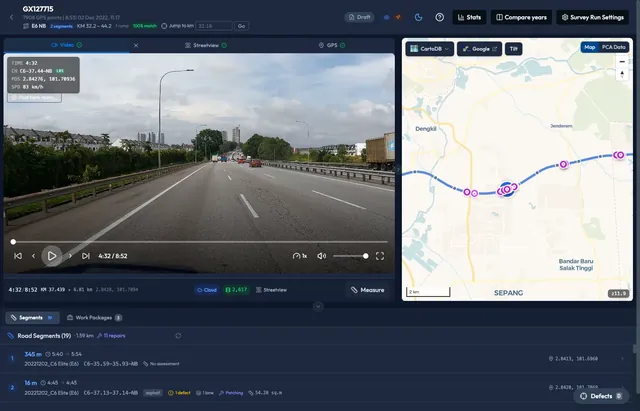The width and height of the screenshot is (640, 411).
Task: Click the orange rocket icon in header
Action: point(398,17)
